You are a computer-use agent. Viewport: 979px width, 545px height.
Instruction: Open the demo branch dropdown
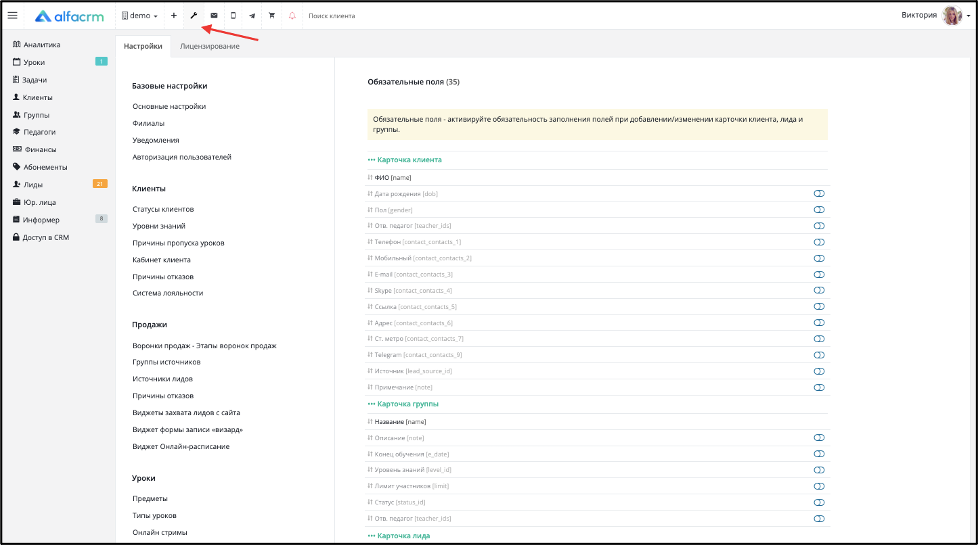click(x=140, y=16)
